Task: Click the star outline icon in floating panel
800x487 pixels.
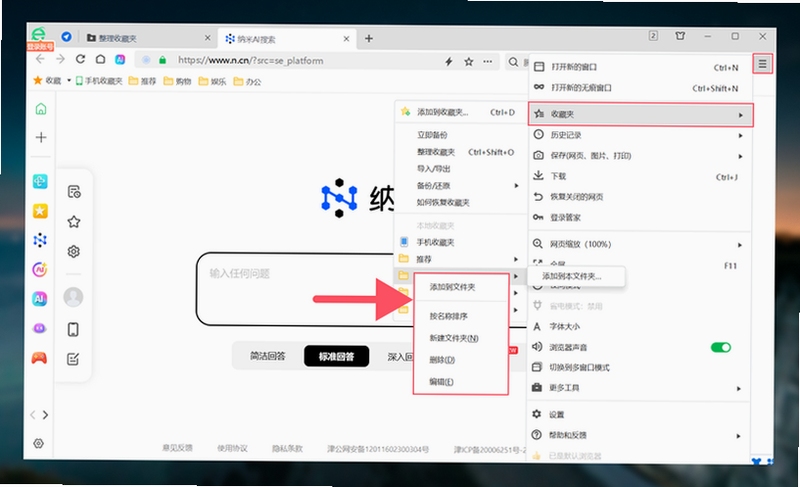Action: pos(73,221)
